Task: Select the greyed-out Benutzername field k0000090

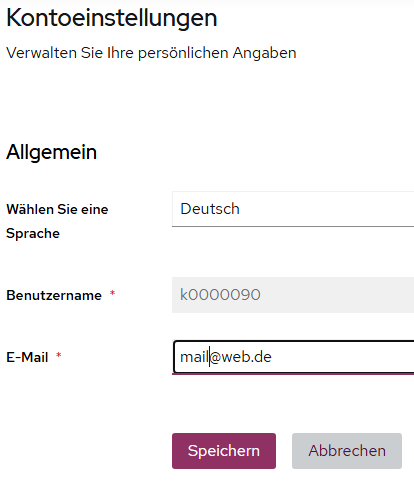Action: click(293, 295)
